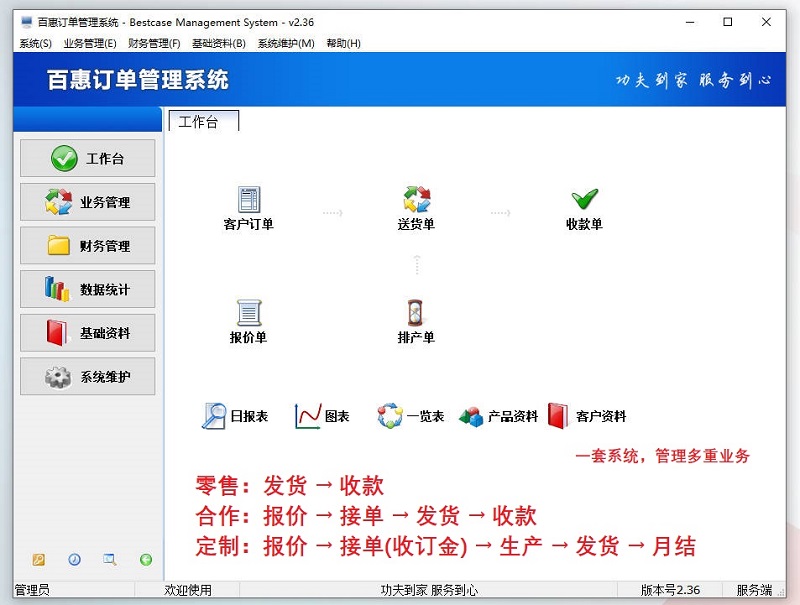Open the 报价单 scroll icon
This screenshot has height=605, width=800.
pyautogui.click(x=248, y=321)
